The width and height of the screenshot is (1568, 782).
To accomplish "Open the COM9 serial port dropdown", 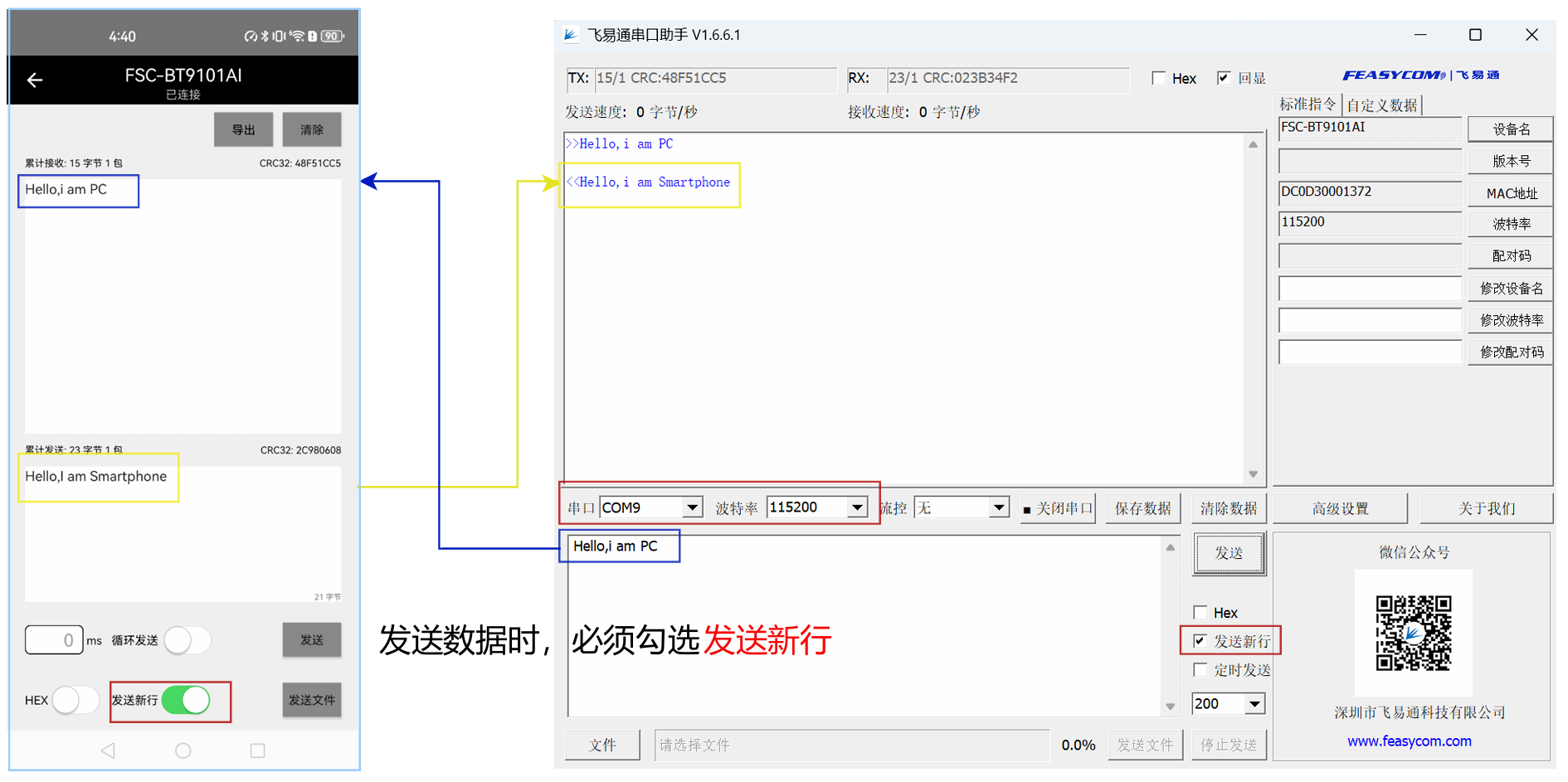I will click(x=692, y=508).
